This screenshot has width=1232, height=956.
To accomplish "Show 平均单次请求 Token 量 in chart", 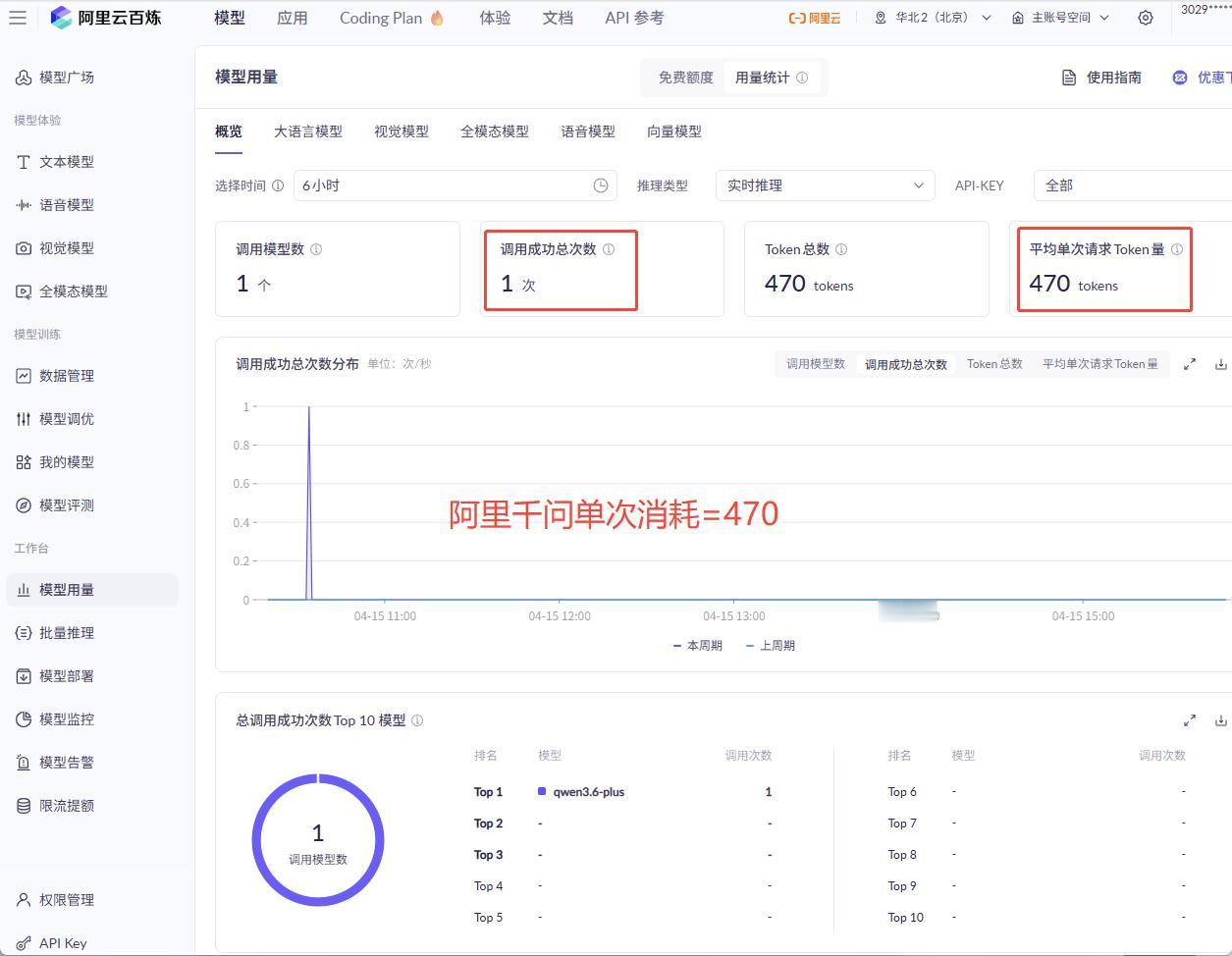I will pos(1100,364).
